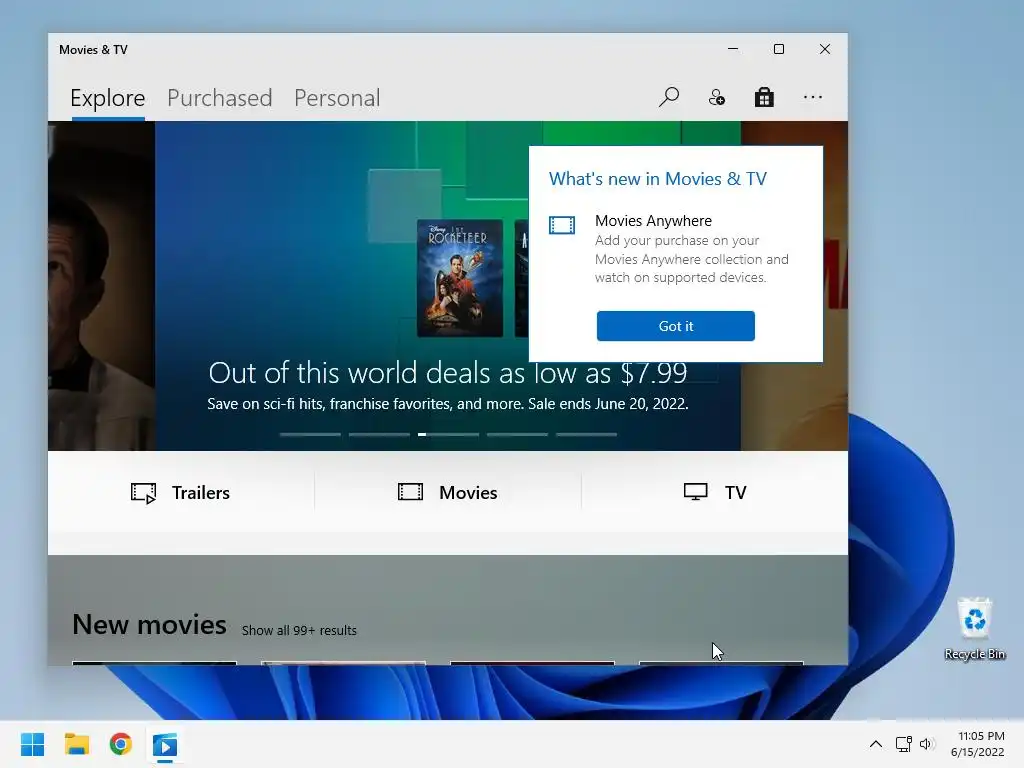Click the Trailers category icon

tap(144, 493)
